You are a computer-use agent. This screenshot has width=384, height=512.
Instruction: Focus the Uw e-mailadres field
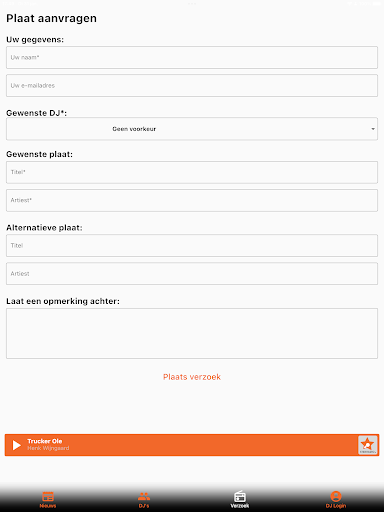[x=192, y=86]
